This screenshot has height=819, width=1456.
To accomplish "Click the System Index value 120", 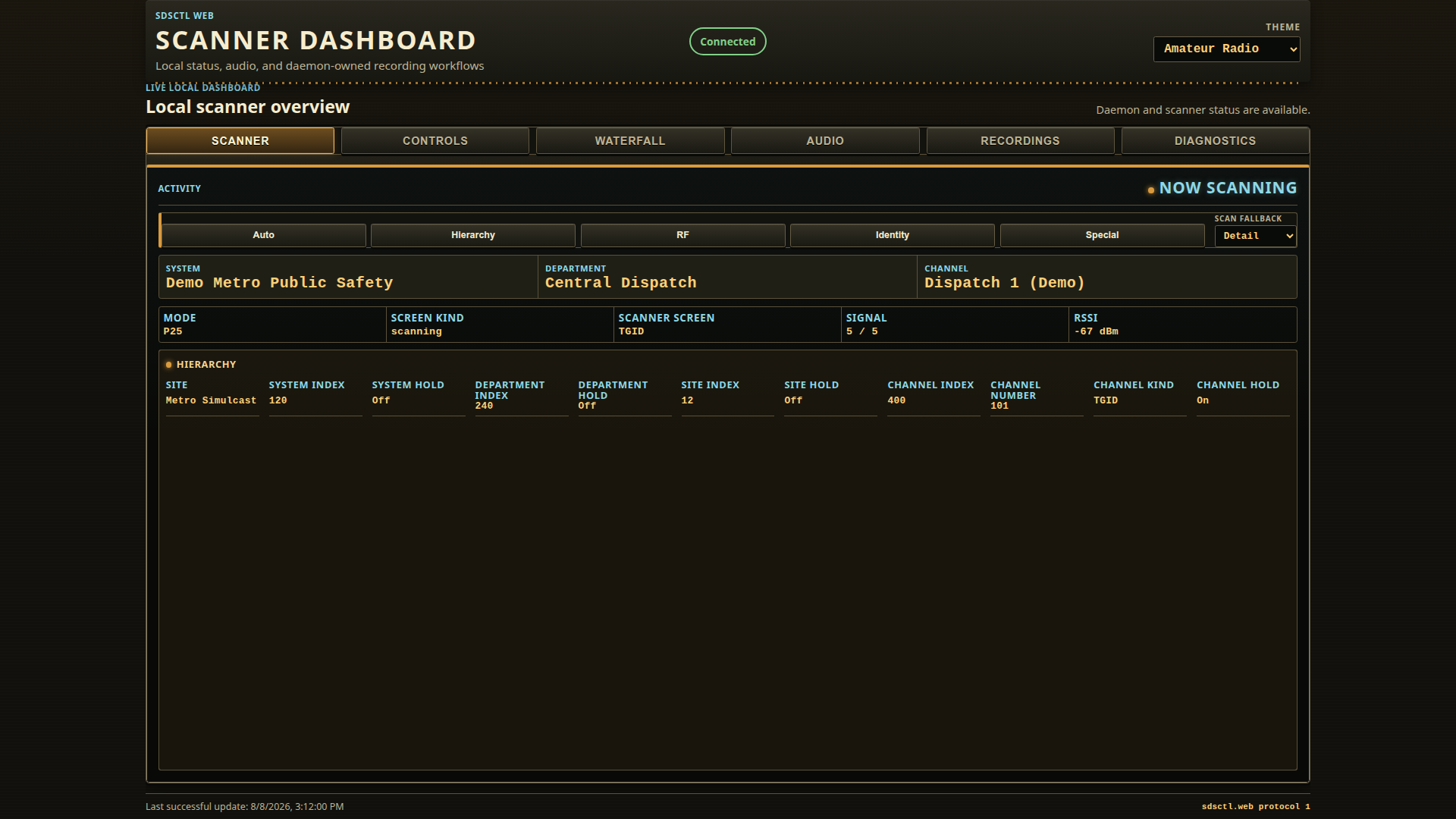I will [x=278, y=400].
